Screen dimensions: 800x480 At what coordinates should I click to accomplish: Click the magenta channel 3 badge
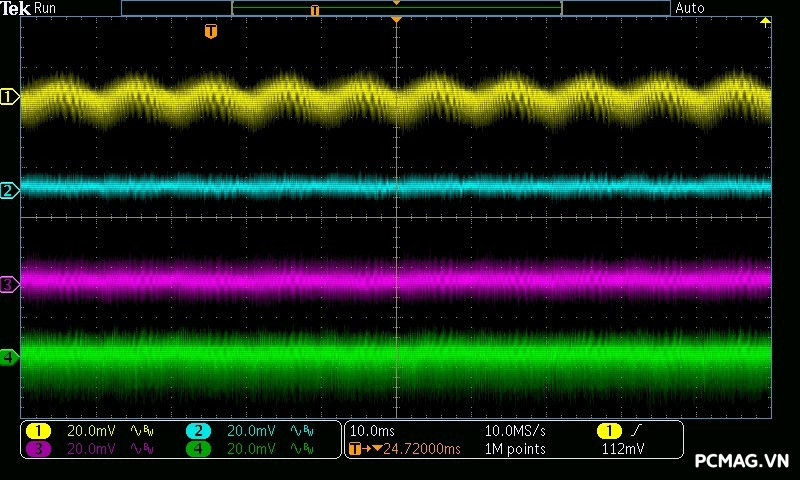(x=38, y=449)
